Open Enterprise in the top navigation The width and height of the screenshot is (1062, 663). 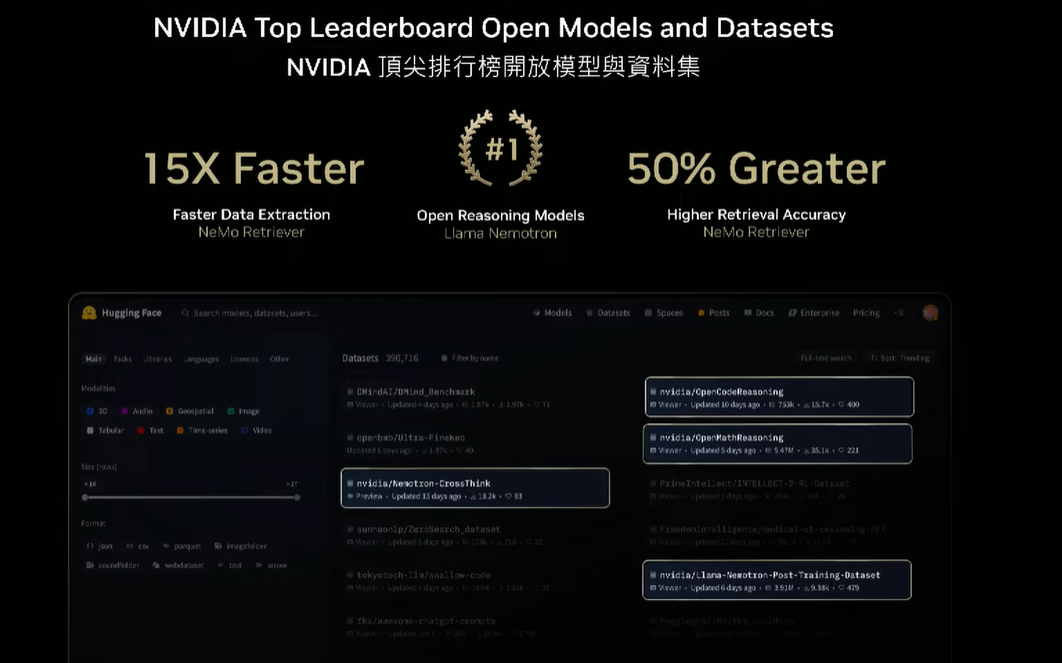pos(814,313)
